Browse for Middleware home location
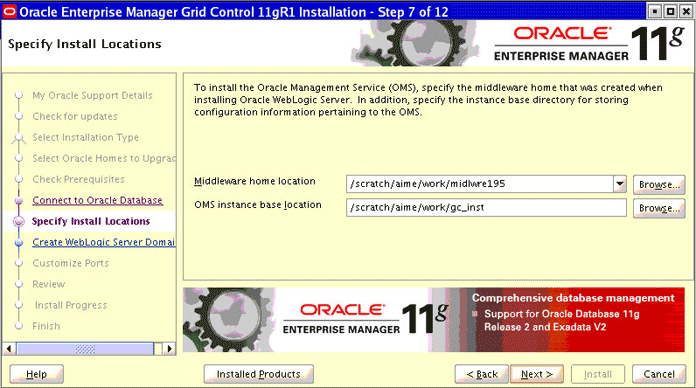696x388 pixels. point(659,184)
